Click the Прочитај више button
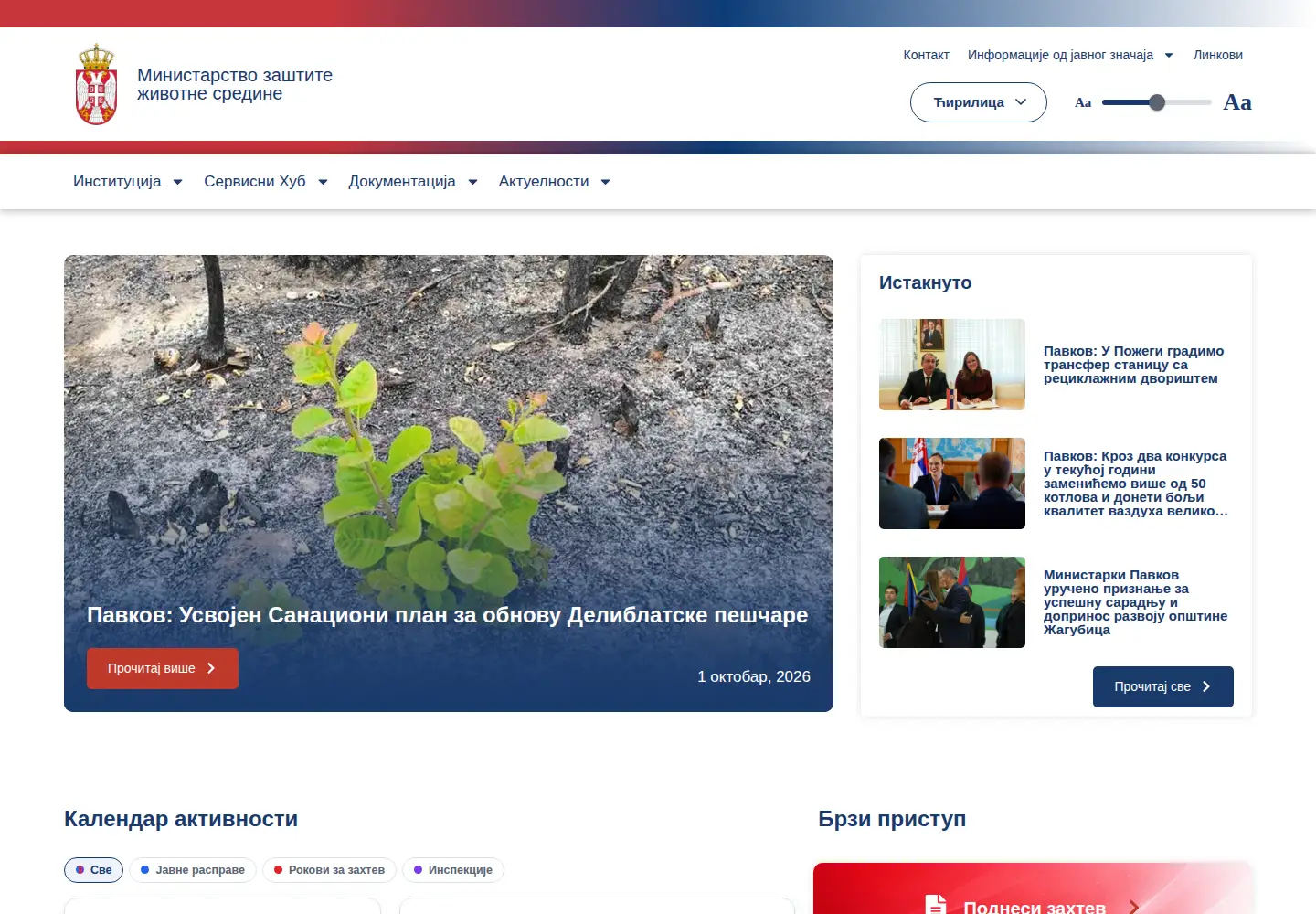The image size is (1316, 914). click(163, 668)
